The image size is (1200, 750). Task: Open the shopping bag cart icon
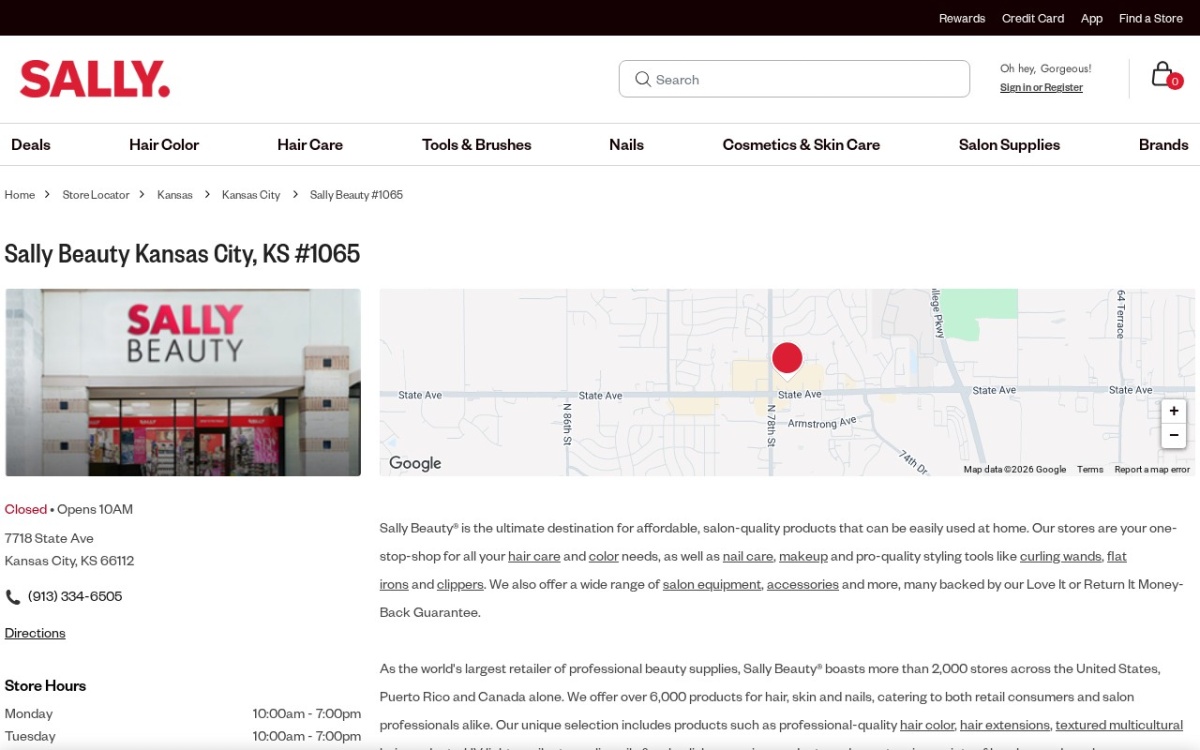[1166, 75]
